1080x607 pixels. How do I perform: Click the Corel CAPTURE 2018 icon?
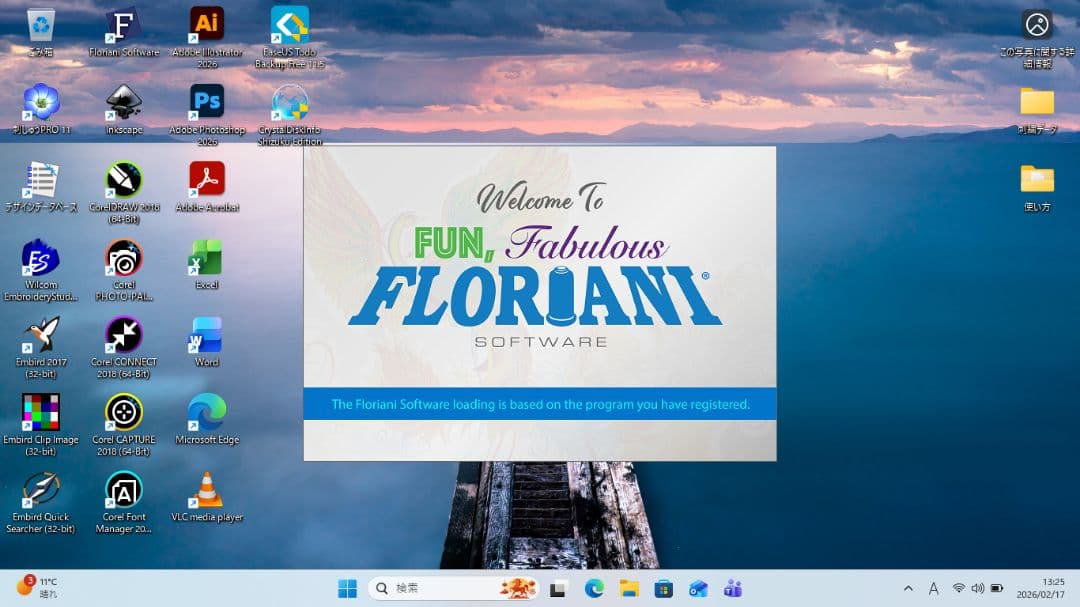pyautogui.click(x=124, y=412)
